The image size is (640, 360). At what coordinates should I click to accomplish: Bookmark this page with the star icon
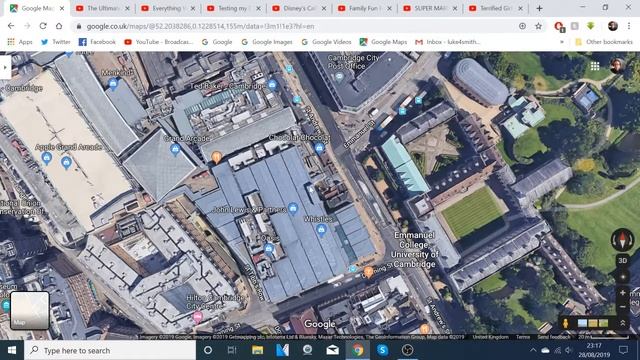point(538,26)
